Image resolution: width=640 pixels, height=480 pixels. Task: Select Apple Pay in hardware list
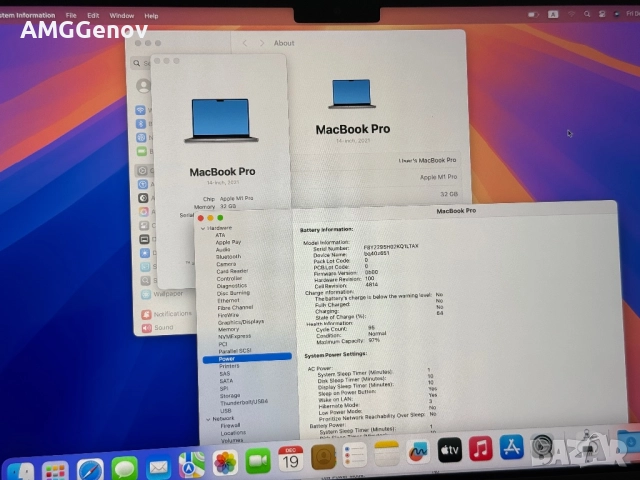[228, 242]
